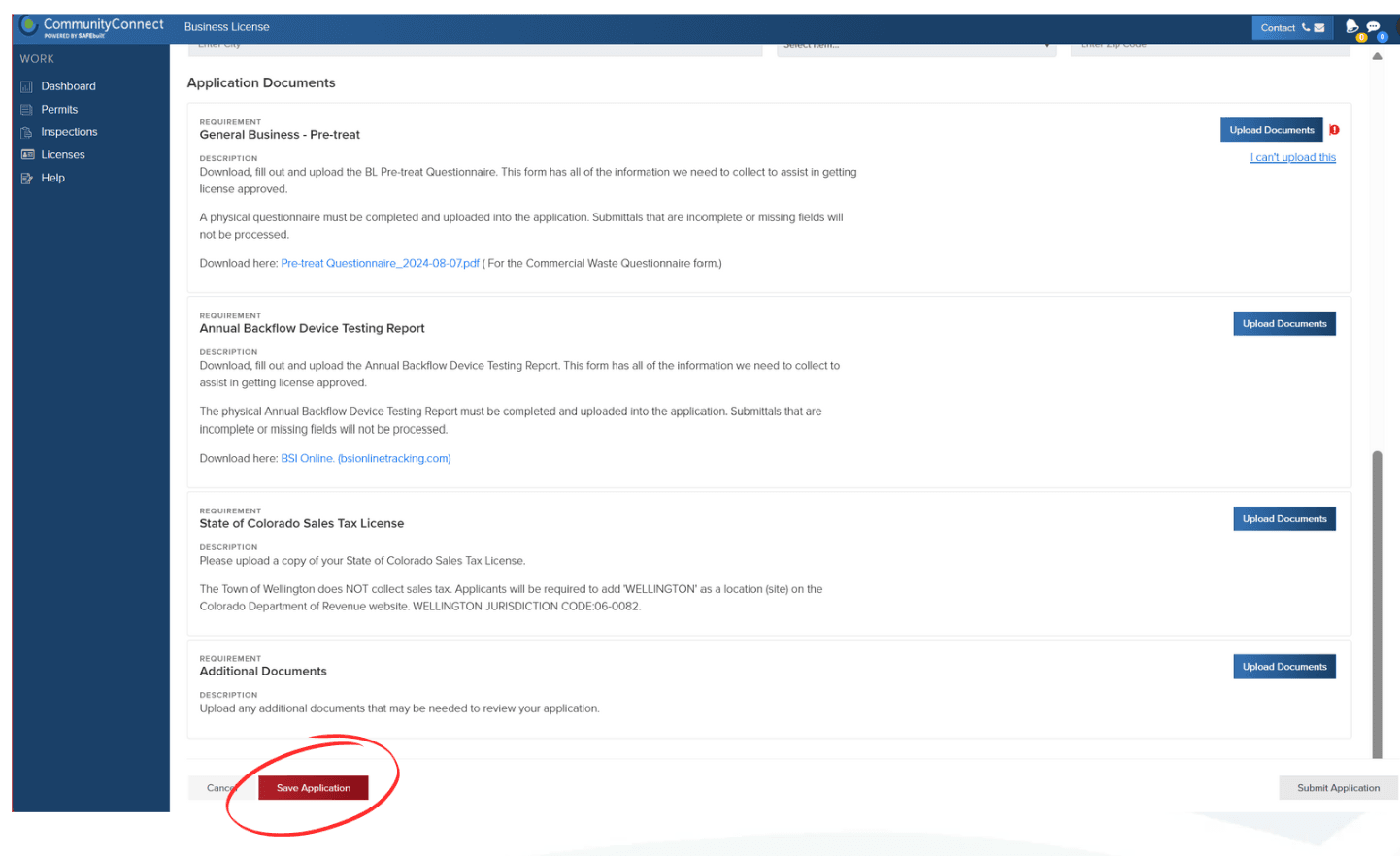Upload Documents for Annual Backflow Device Testing Report
This screenshot has height=856, width=1400.
[1283, 323]
